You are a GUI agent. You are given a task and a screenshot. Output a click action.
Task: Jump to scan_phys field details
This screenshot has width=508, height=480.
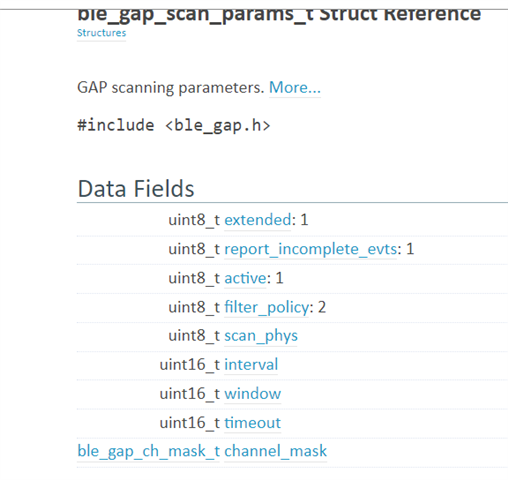(x=261, y=336)
